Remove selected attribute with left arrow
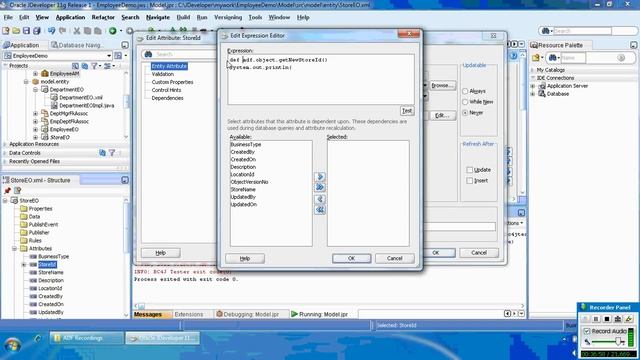 (320, 199)
